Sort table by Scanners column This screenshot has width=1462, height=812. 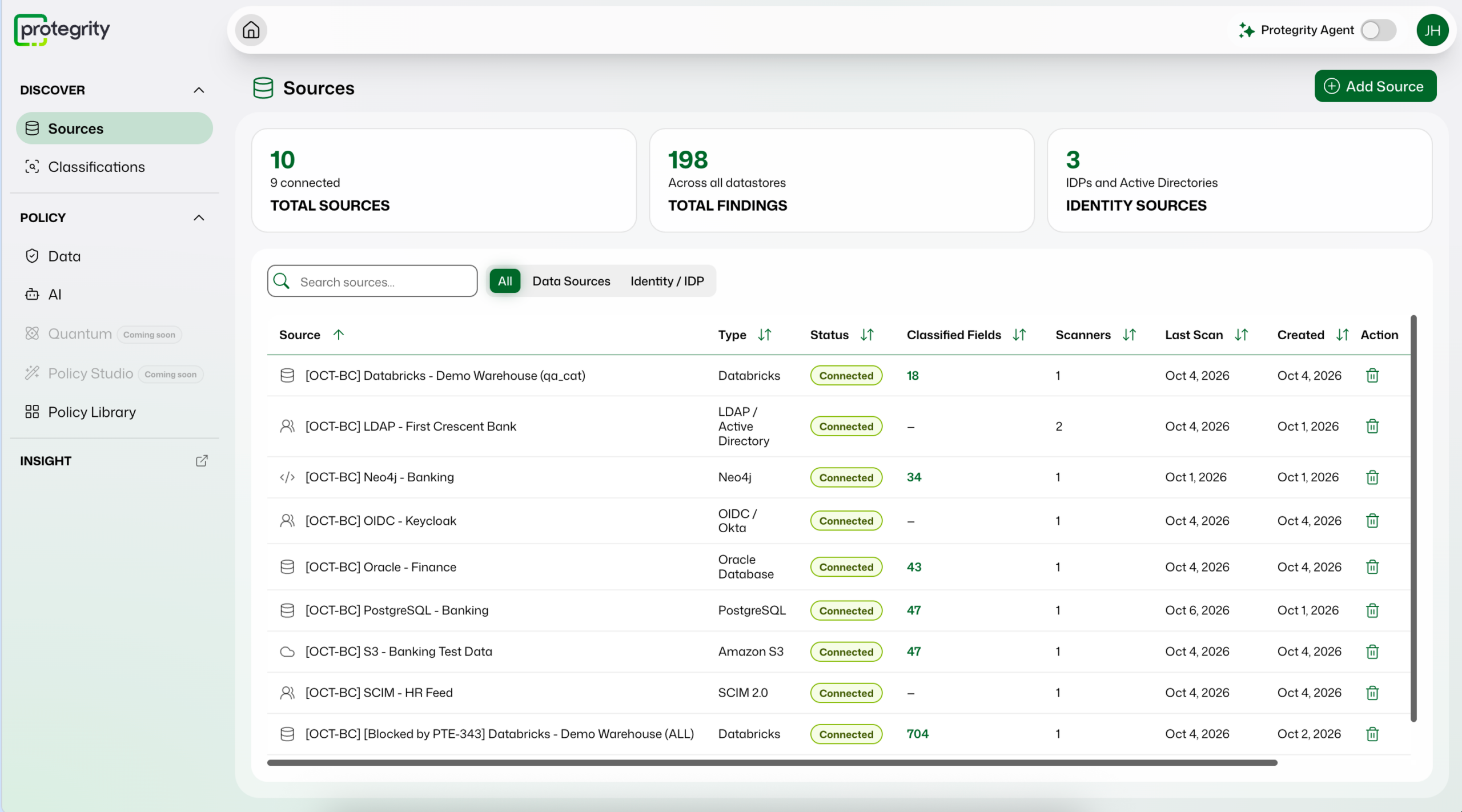pos(1129,335)
